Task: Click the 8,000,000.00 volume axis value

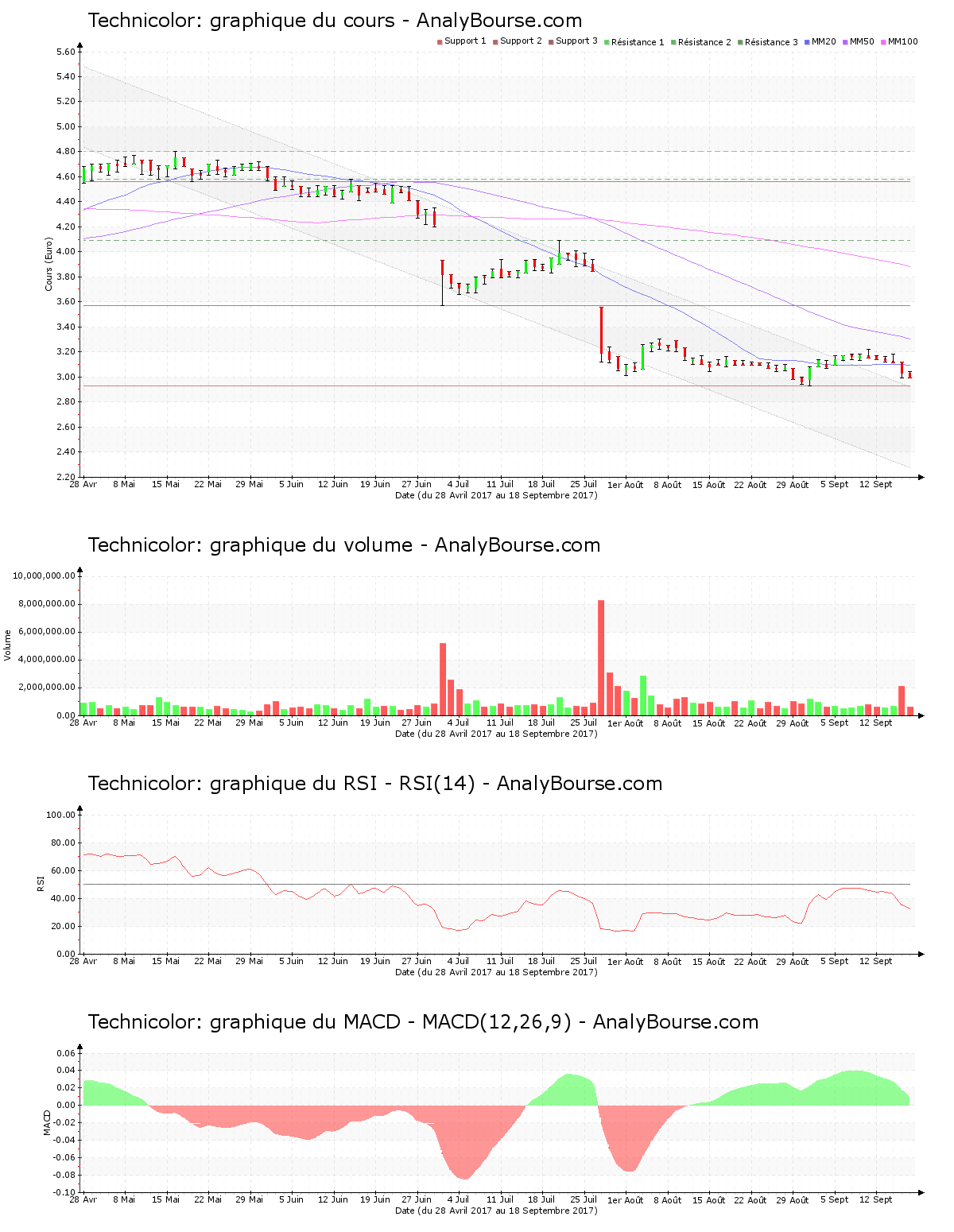Action: pos(47,604)
